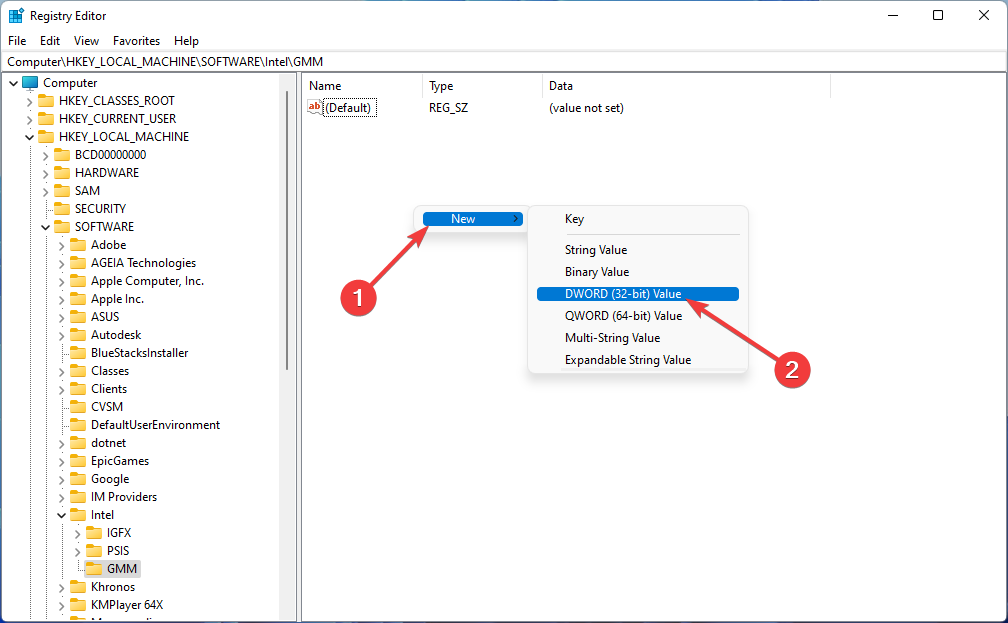This screenshot has height=623, width=1008.
Task: Click the IGFX folder icon
Action: (94, 533)
